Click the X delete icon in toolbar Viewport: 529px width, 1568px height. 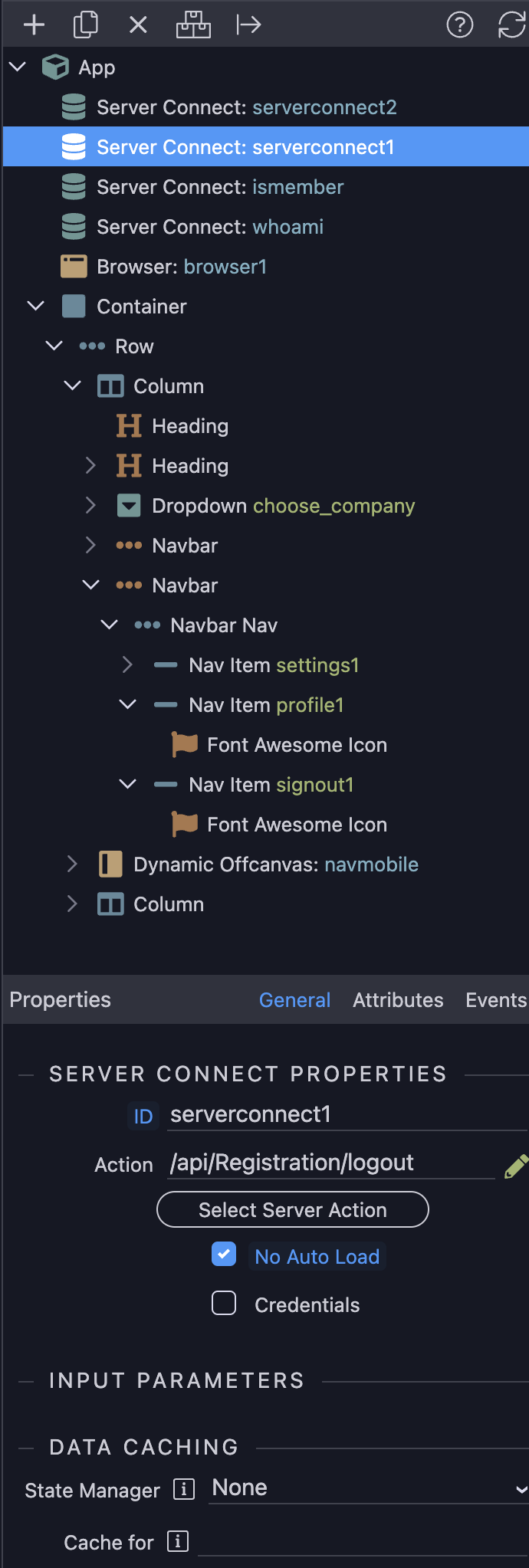pos(138,25)
